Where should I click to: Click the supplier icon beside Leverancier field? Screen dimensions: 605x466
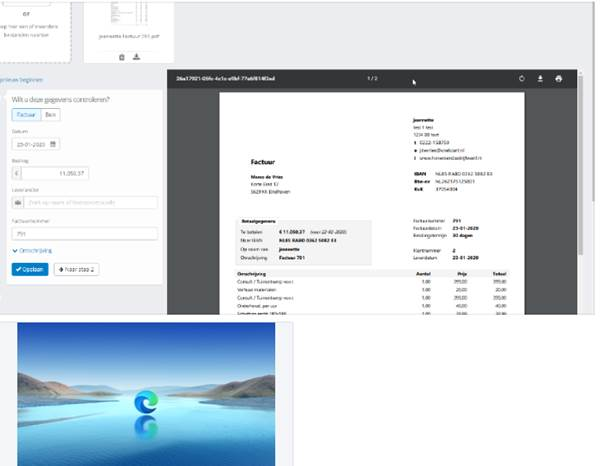(x=18, y=203)
